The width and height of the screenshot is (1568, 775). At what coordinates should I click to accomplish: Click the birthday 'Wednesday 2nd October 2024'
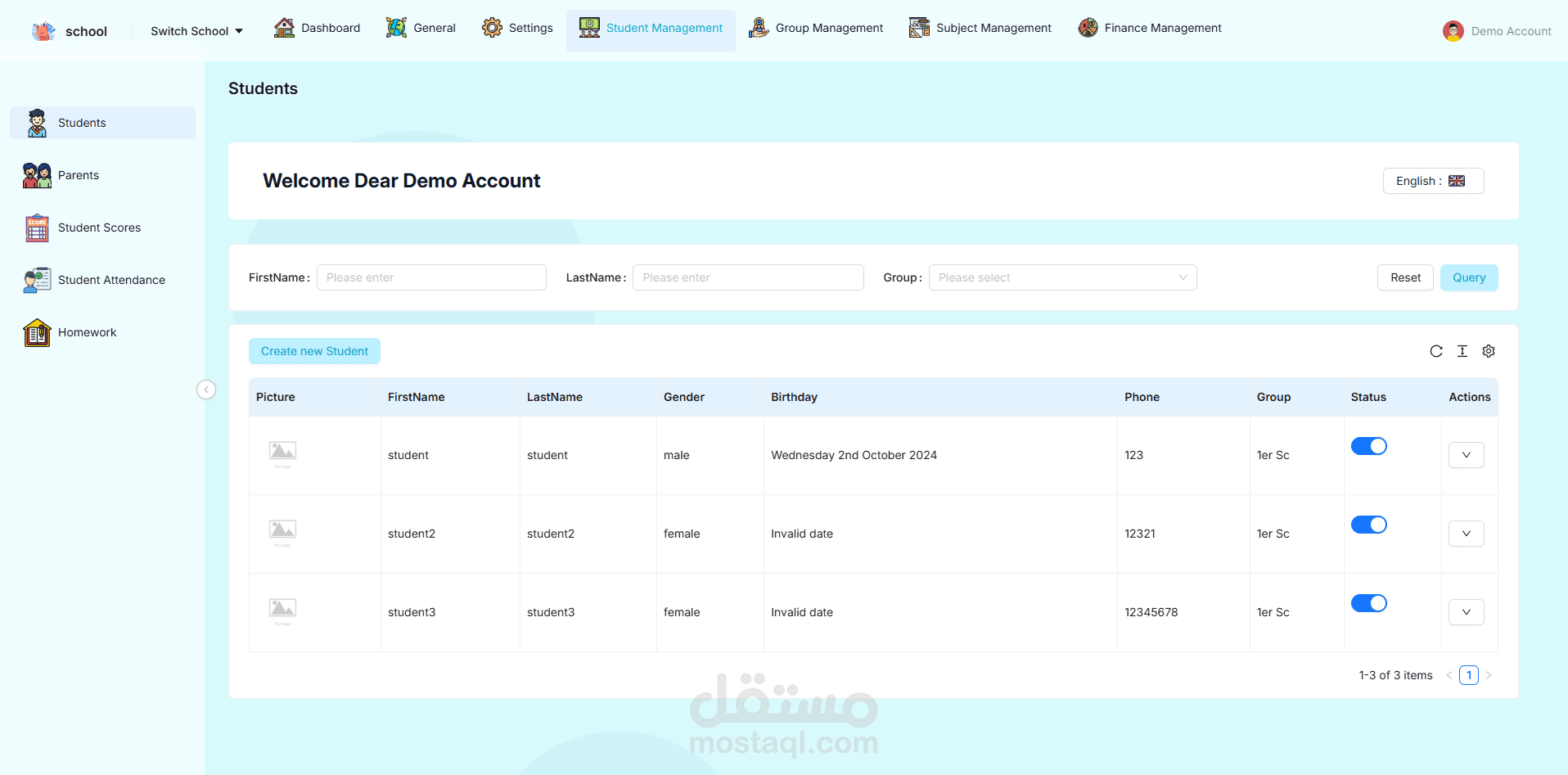[x=854, y=455]
